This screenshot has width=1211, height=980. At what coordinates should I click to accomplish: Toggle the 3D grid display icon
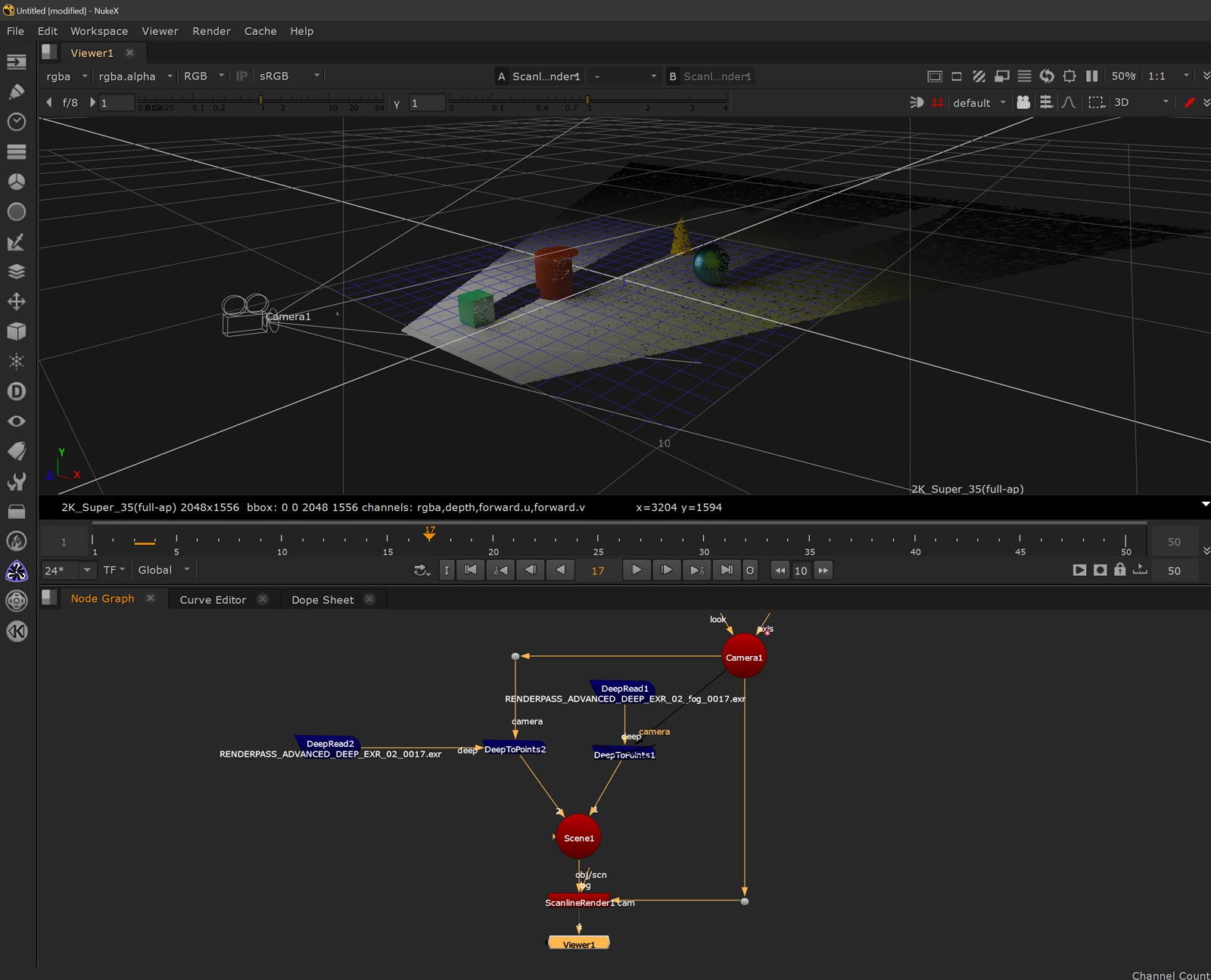[938, 102]
